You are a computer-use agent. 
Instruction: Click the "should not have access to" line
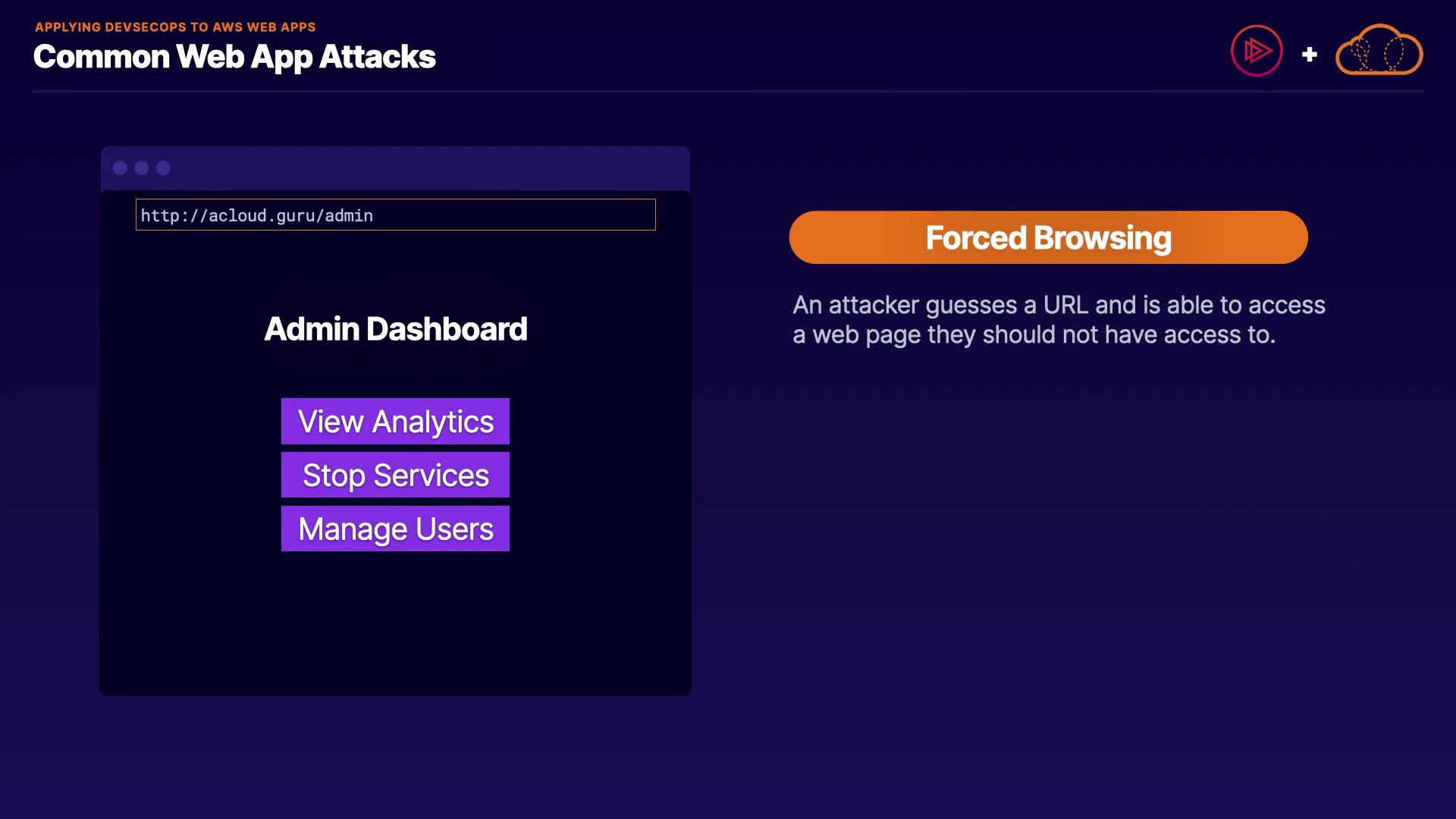pyautogui.click(x=1034, y=335)
